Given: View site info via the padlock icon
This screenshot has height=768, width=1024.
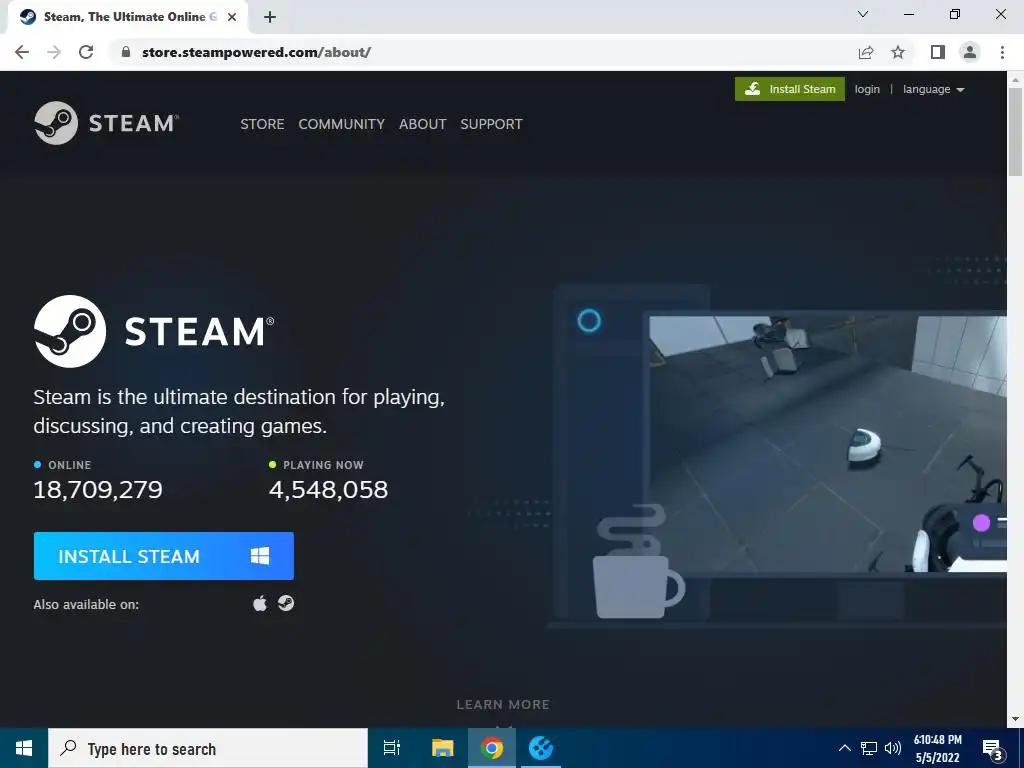Looking at the screenshot, I should [x=126, y=52].
